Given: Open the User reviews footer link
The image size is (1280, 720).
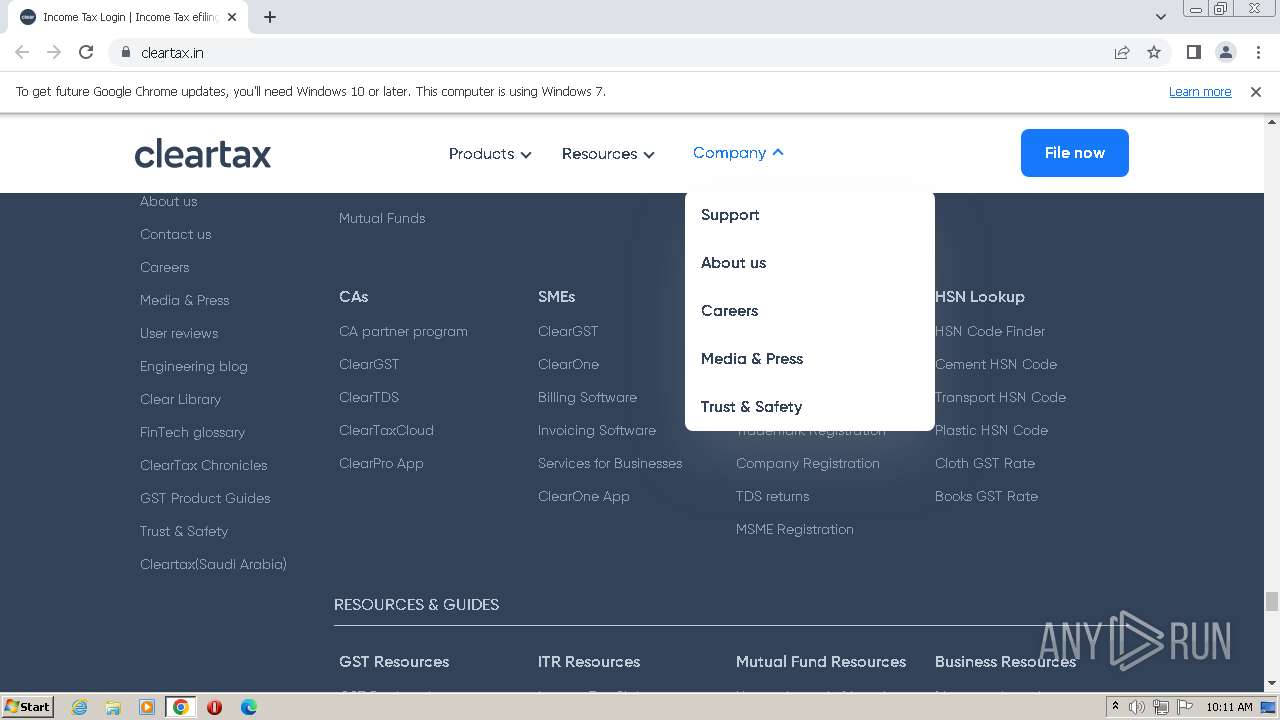Looking at the screenshot, I should coord(179,333).
